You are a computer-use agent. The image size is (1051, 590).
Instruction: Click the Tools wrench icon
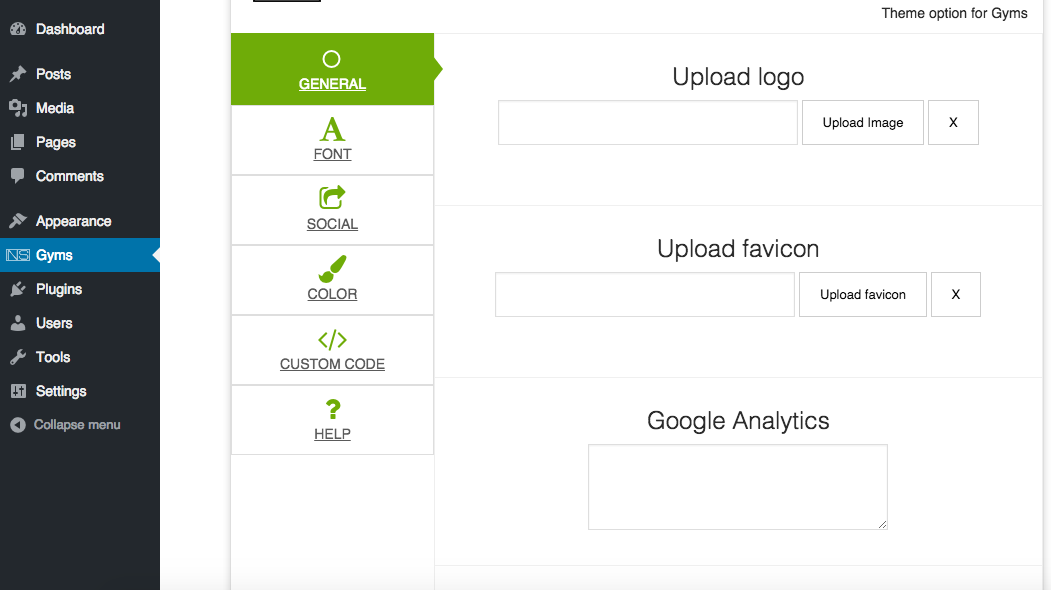pos(18,357)
